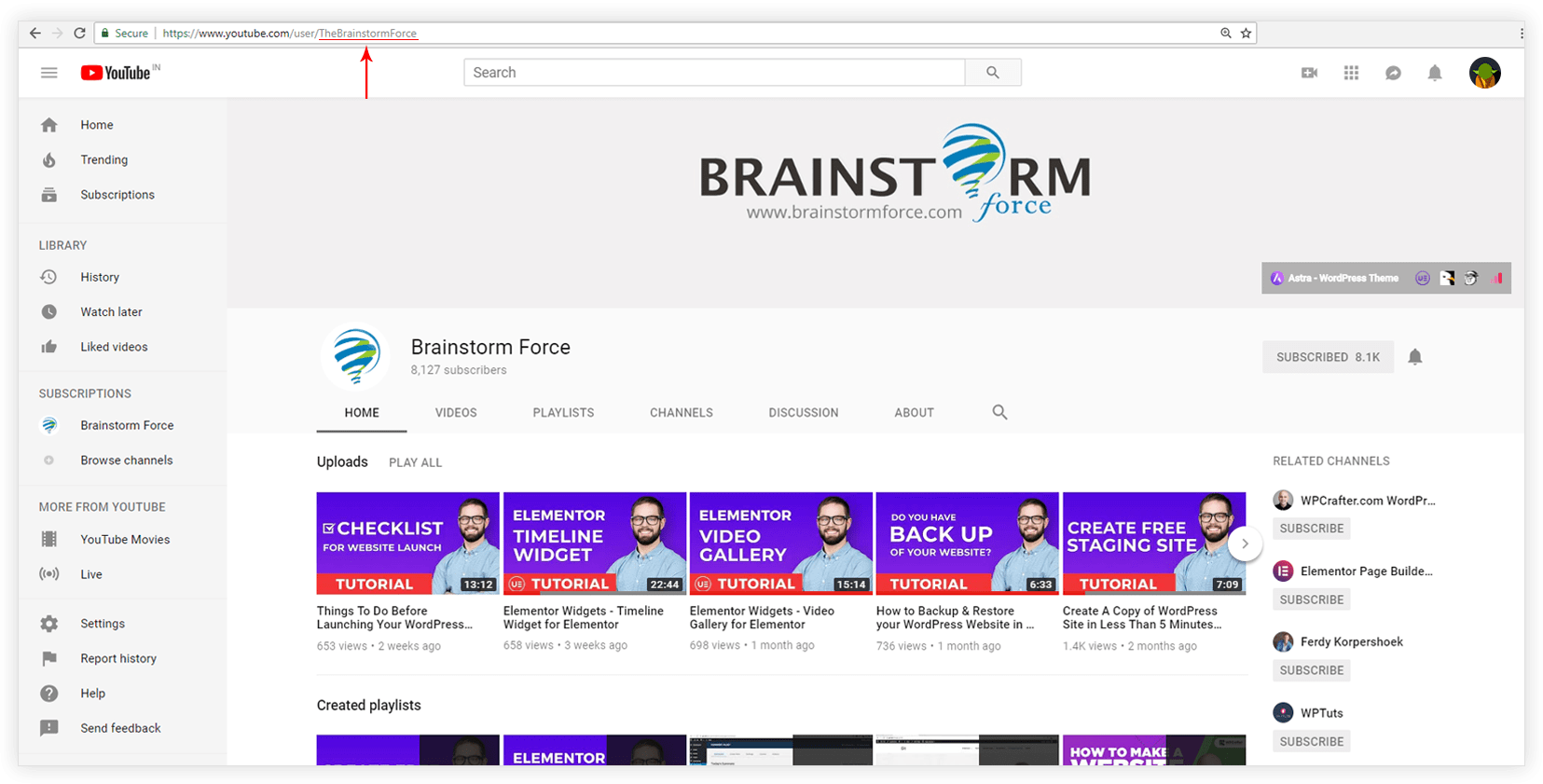This screenshot has width=1543, height=784.
Task: Open the hamburger guide menu
Action: click(x=49, y=73)
